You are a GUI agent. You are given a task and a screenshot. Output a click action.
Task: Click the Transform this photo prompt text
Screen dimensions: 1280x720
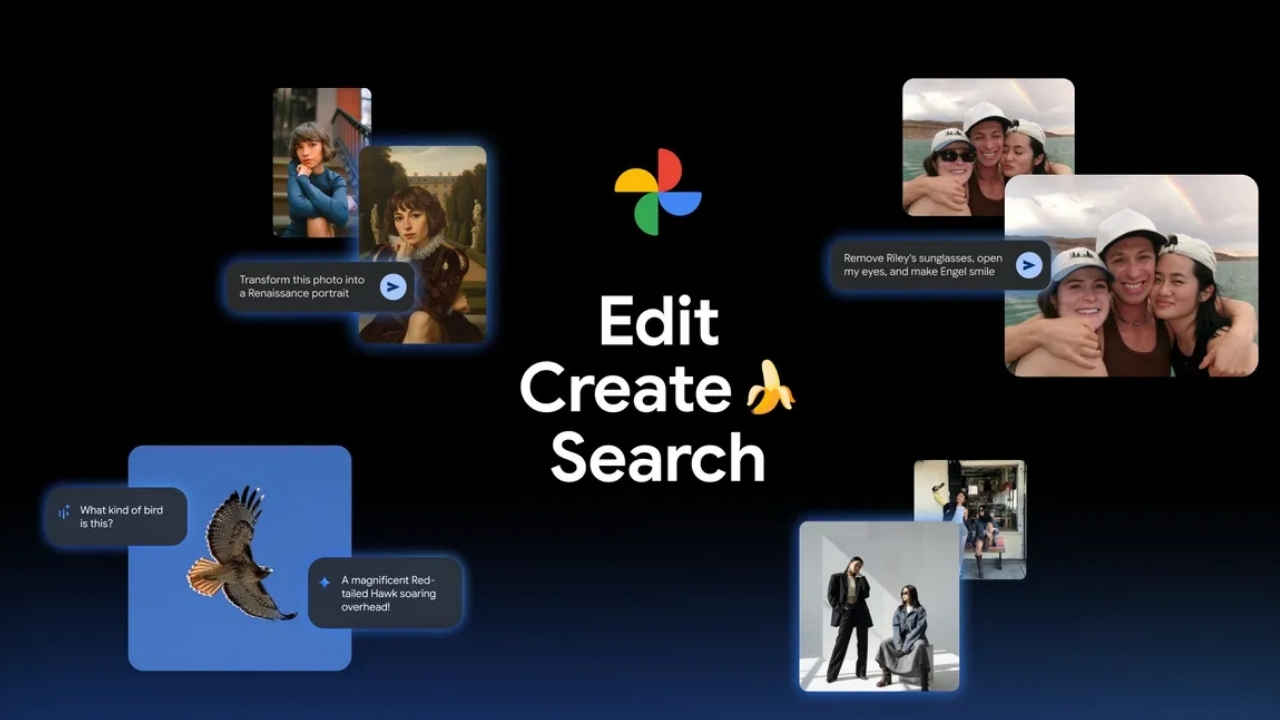[x=302, y=287]
